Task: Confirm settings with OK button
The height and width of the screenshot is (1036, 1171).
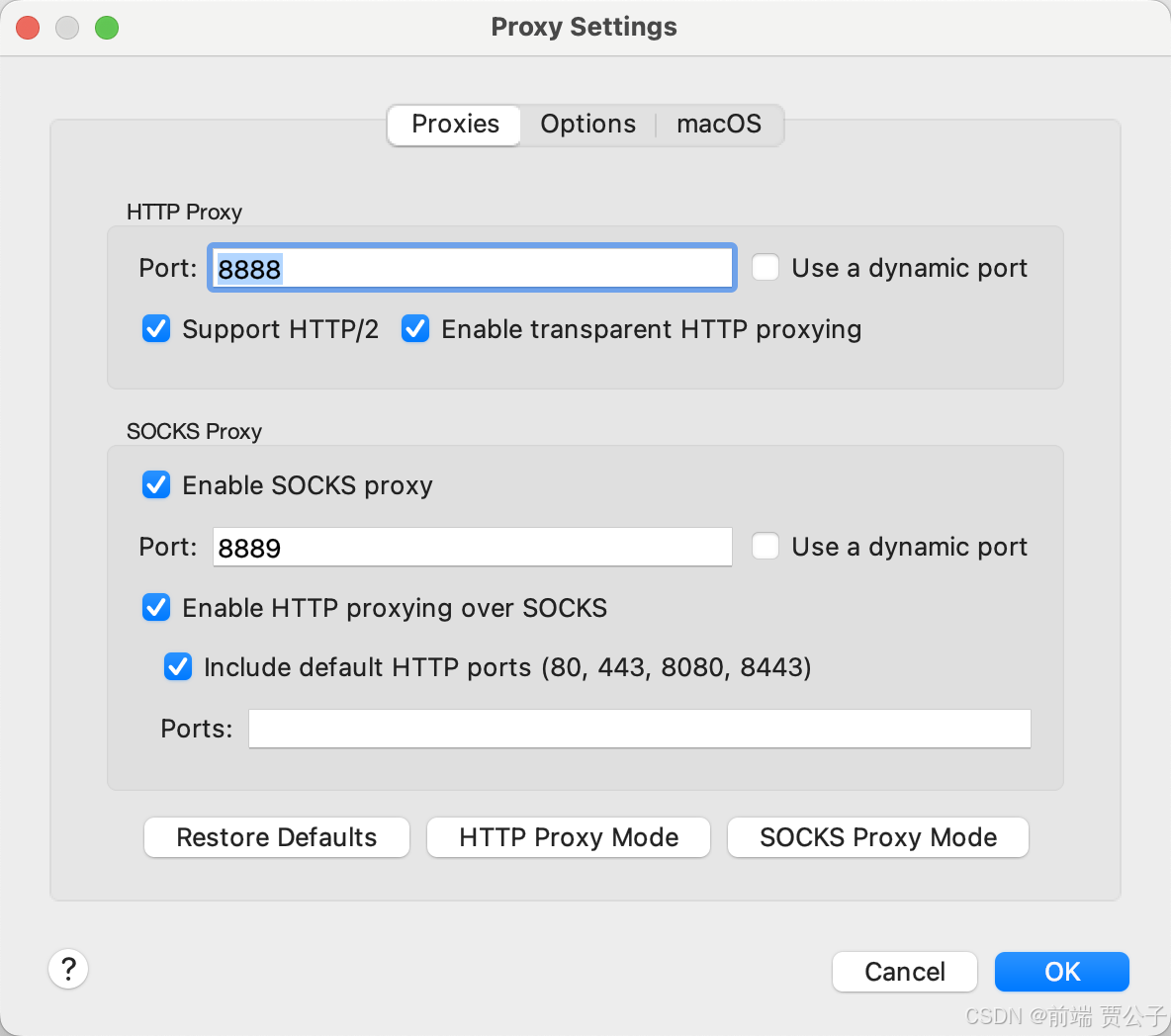Action: pyautogui.click(x=1061, y=972)
